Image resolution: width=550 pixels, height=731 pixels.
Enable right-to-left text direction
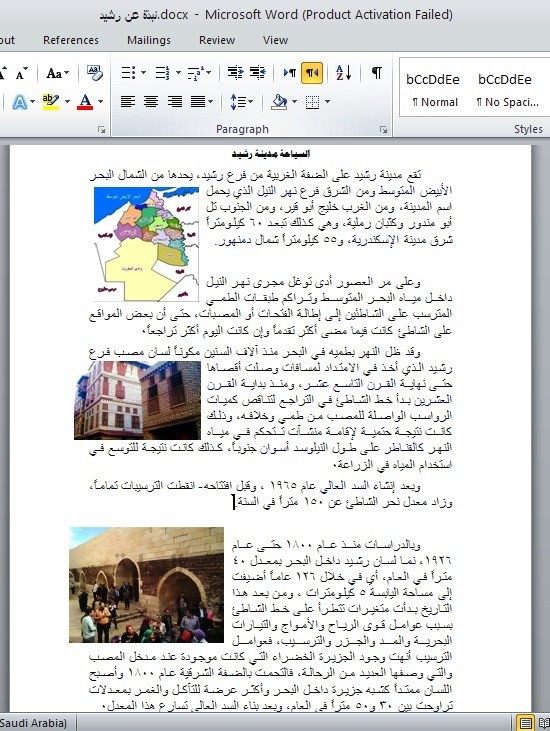click(312, 73)
